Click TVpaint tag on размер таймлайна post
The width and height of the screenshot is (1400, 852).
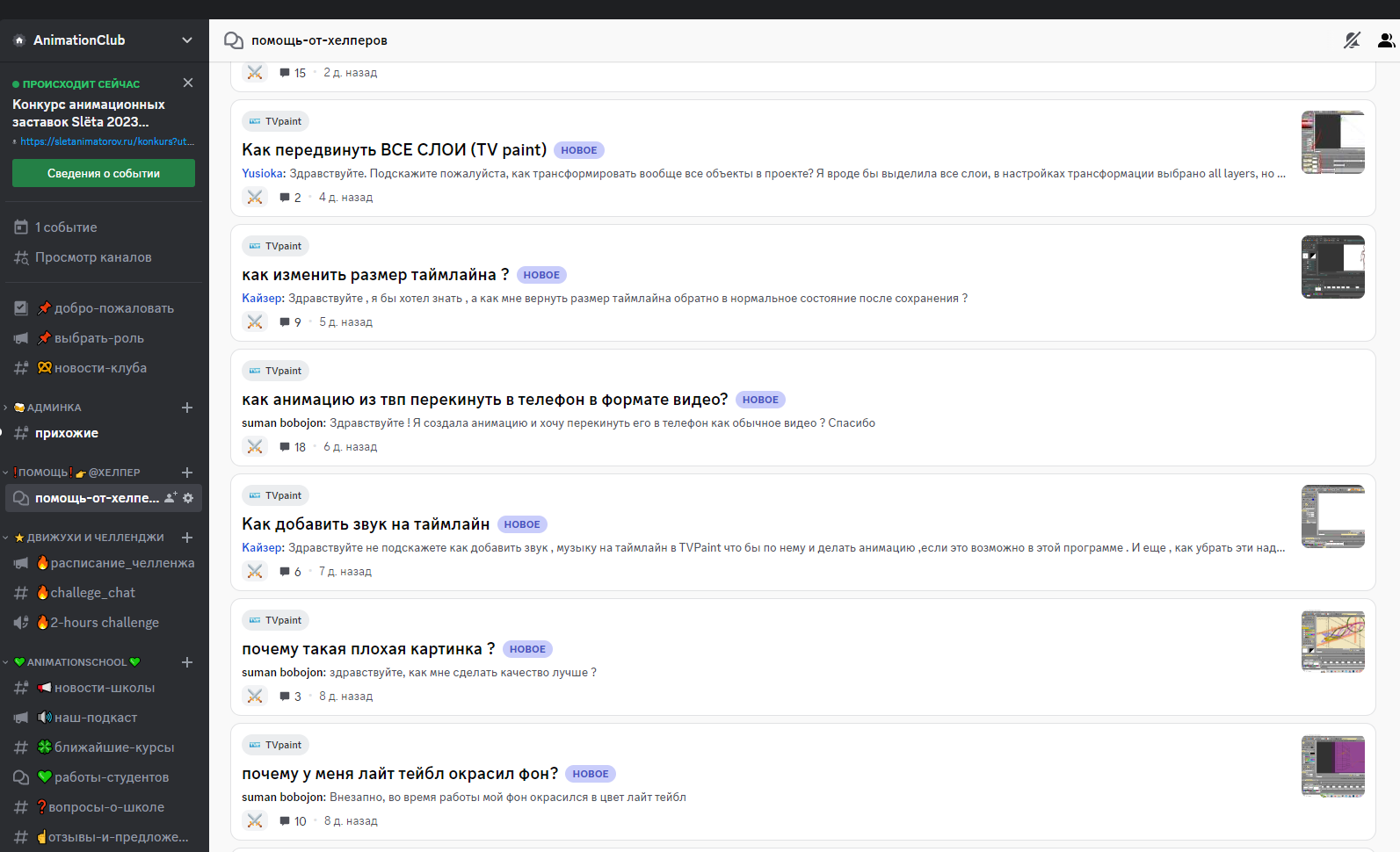[x=275, y=246]
